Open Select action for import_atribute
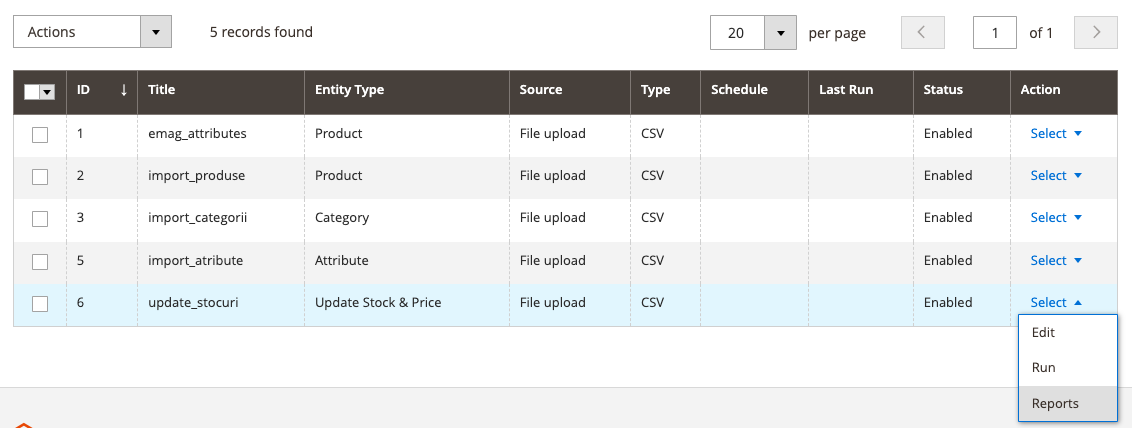 pyautogui.click(x=1056, y=260)
